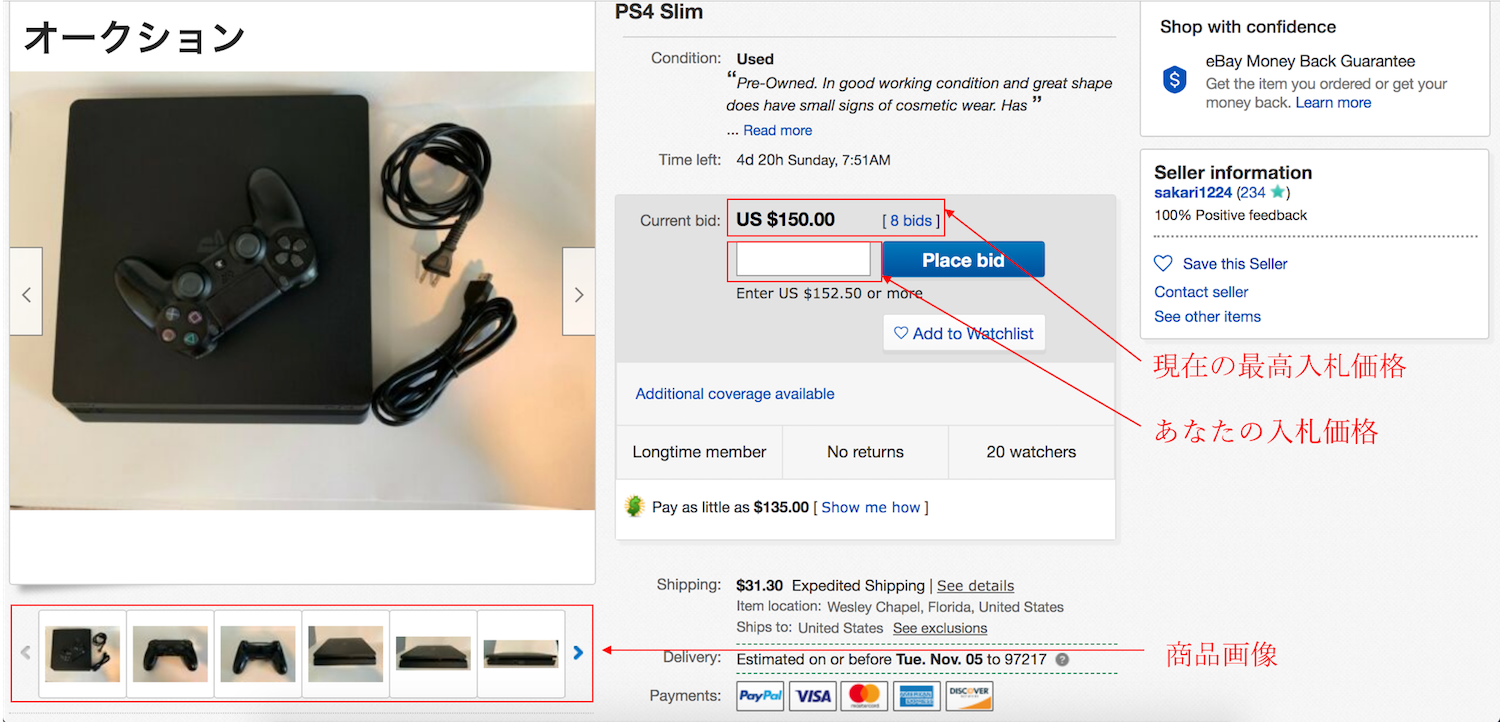Click into the bid amount input field
Viewport: 1500px width, 722px height.
click(x=804, y=260)
